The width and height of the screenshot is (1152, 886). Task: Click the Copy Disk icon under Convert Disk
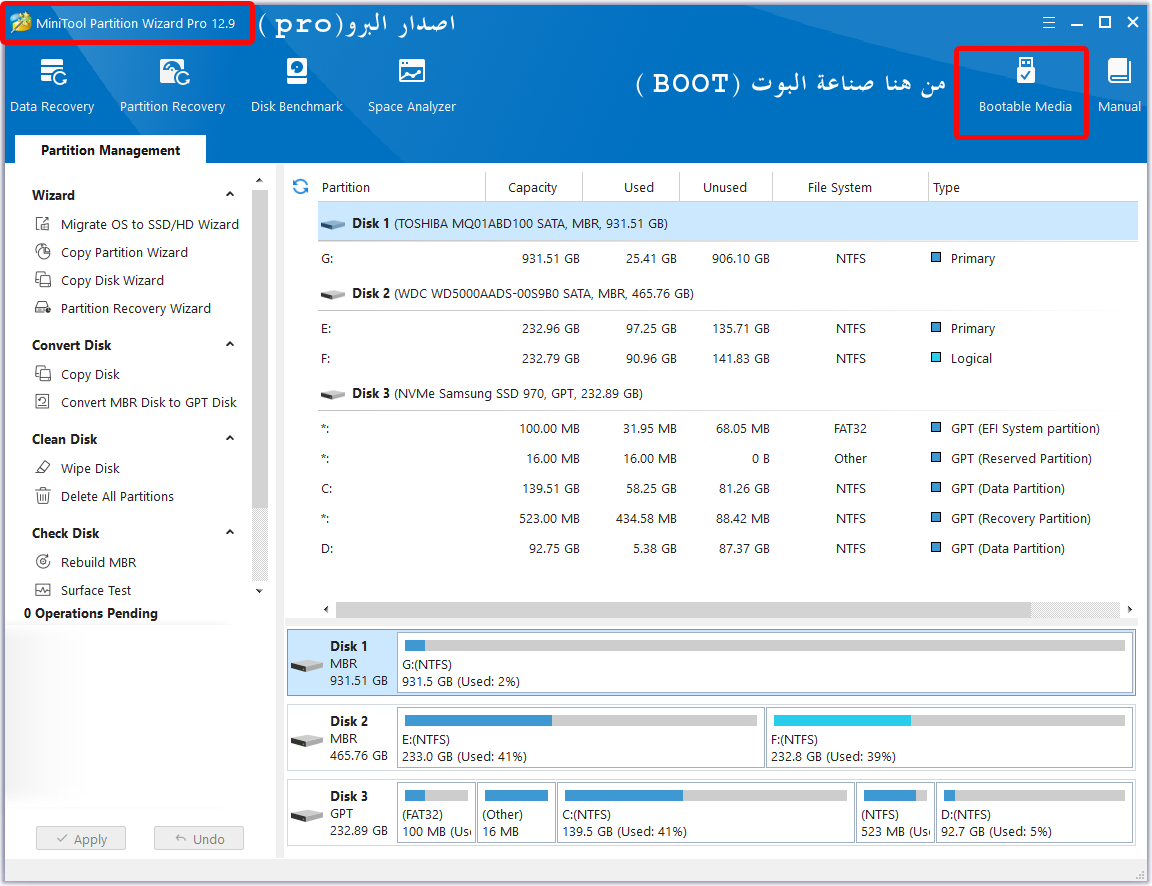tap(43, 374)
